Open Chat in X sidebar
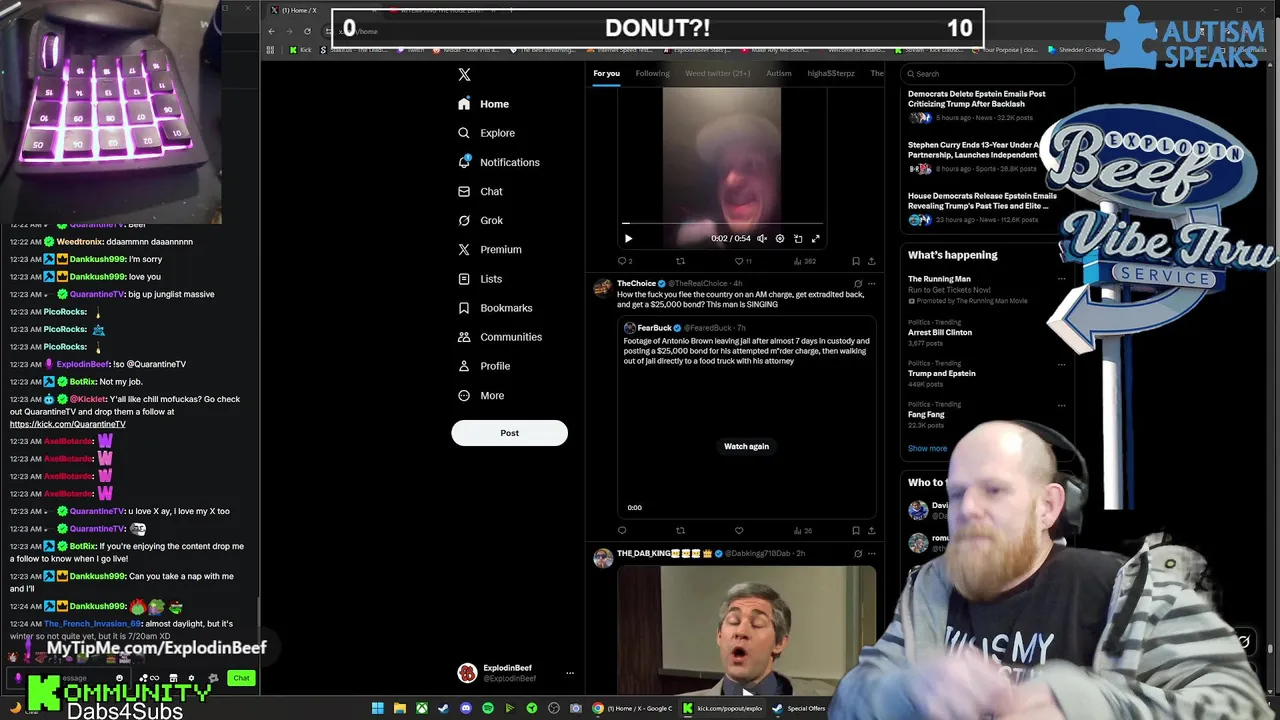1280x720 pixels. click(480, 191)
